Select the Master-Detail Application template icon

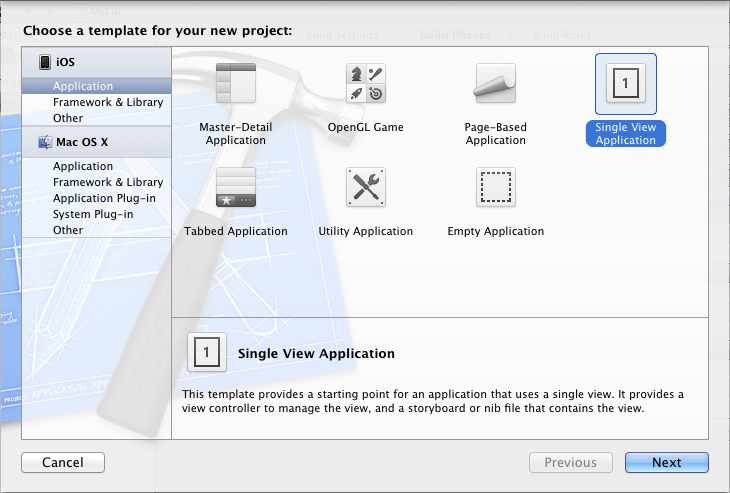[236, 83]
